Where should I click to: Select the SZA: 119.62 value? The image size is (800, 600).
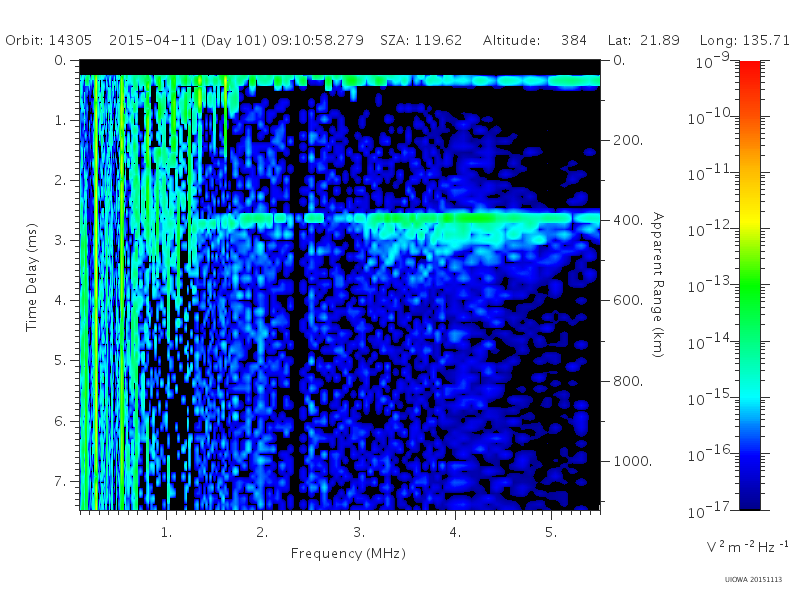tap(421, 40)
